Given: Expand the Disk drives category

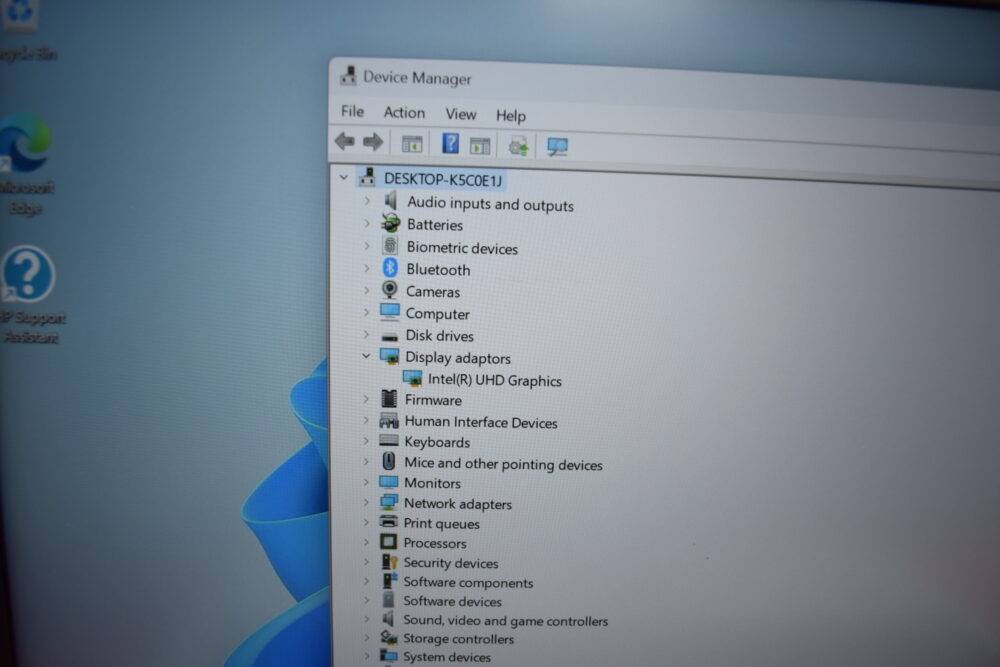Looking at the screenshot, I should pos(366,334).
